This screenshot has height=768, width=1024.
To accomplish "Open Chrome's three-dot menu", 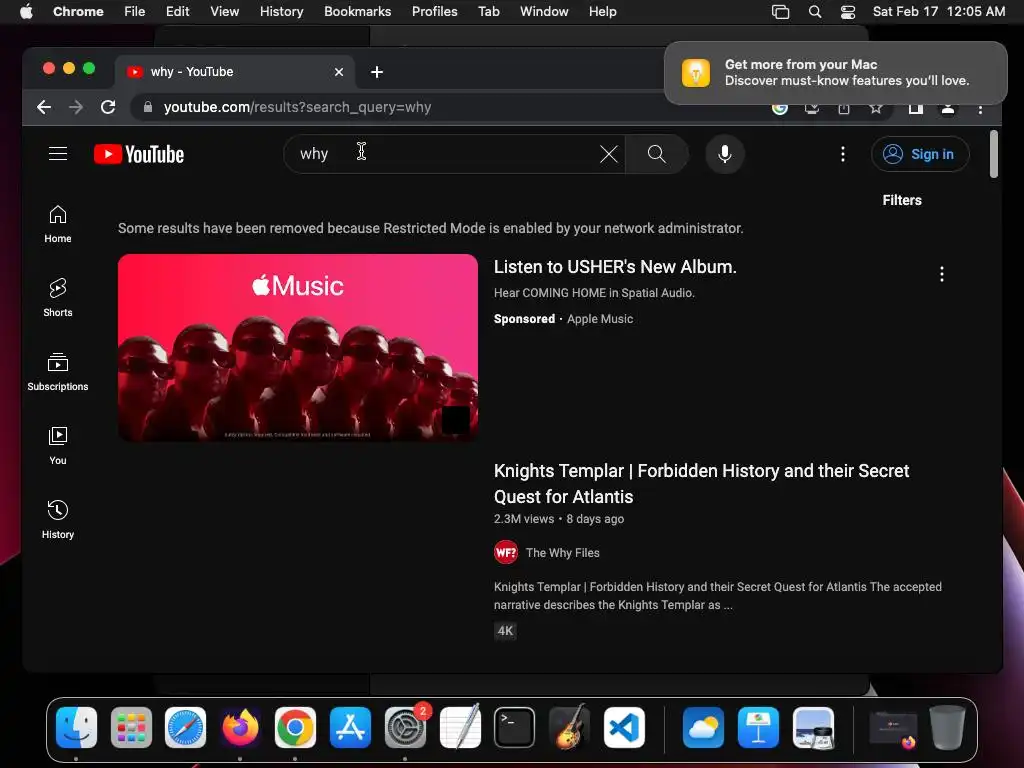I will (980, 109).
